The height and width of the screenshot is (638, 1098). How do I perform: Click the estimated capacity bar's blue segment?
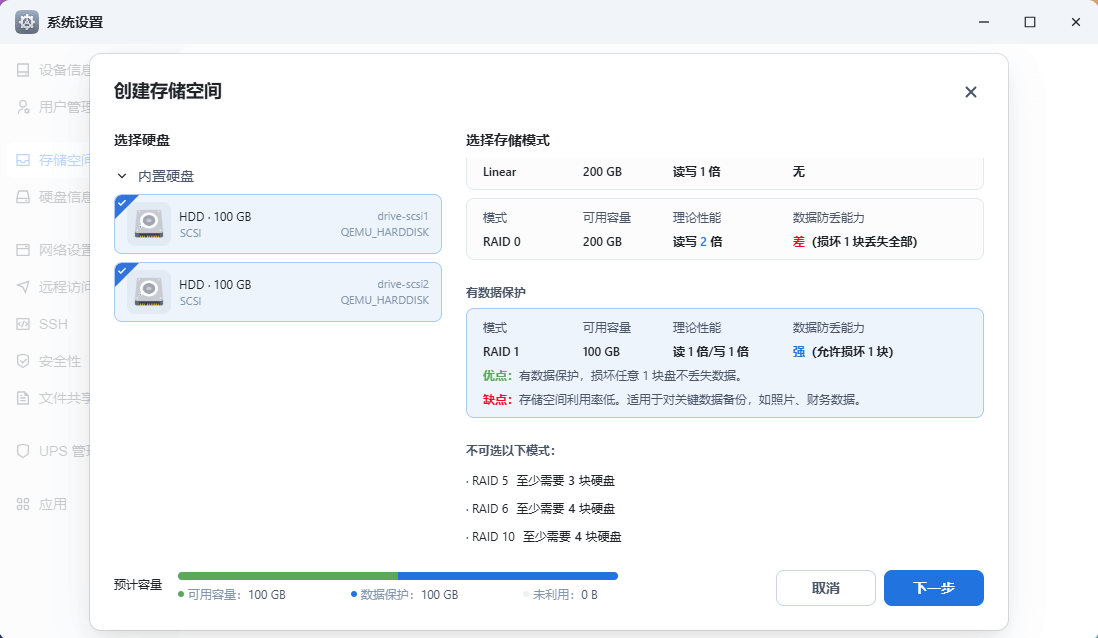(x=507, y=576)
